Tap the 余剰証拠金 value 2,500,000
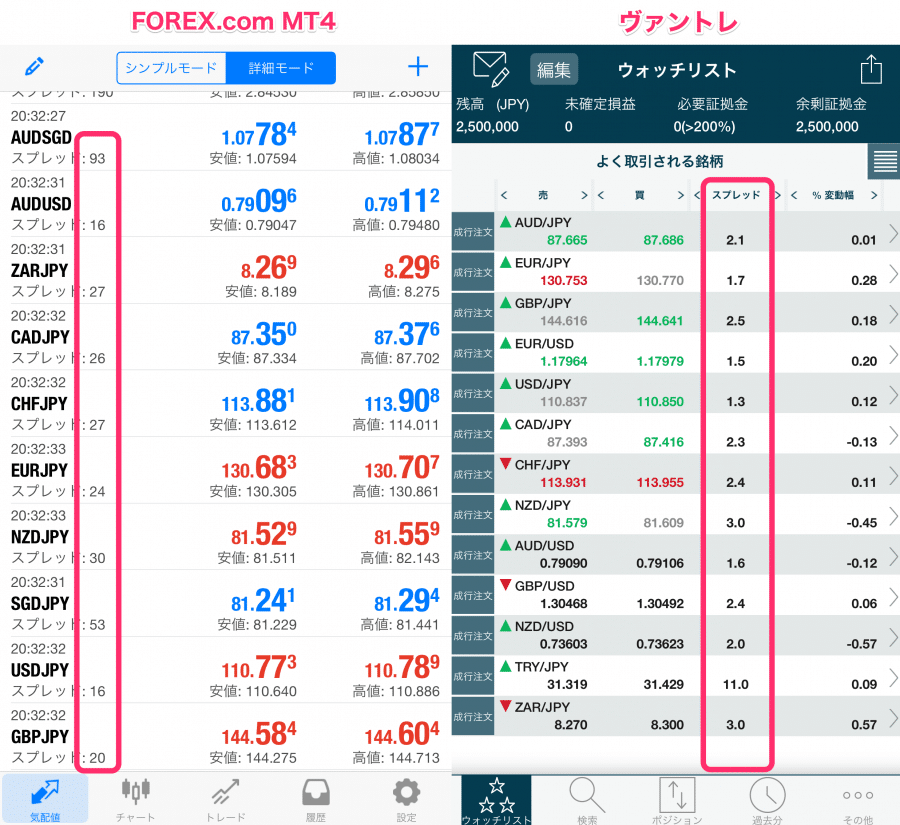The width and height of the screenshot is (900, 825). coord(827,127)
